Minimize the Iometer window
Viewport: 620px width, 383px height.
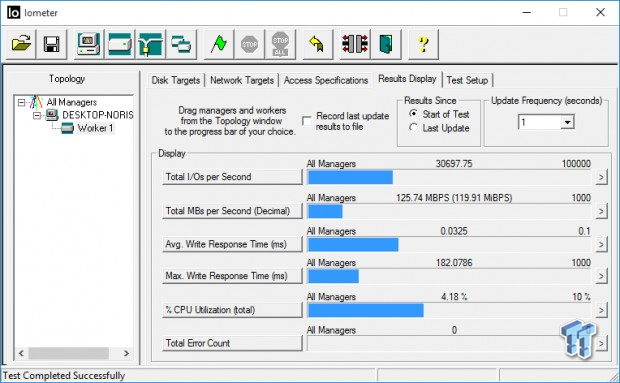point(526,12)
